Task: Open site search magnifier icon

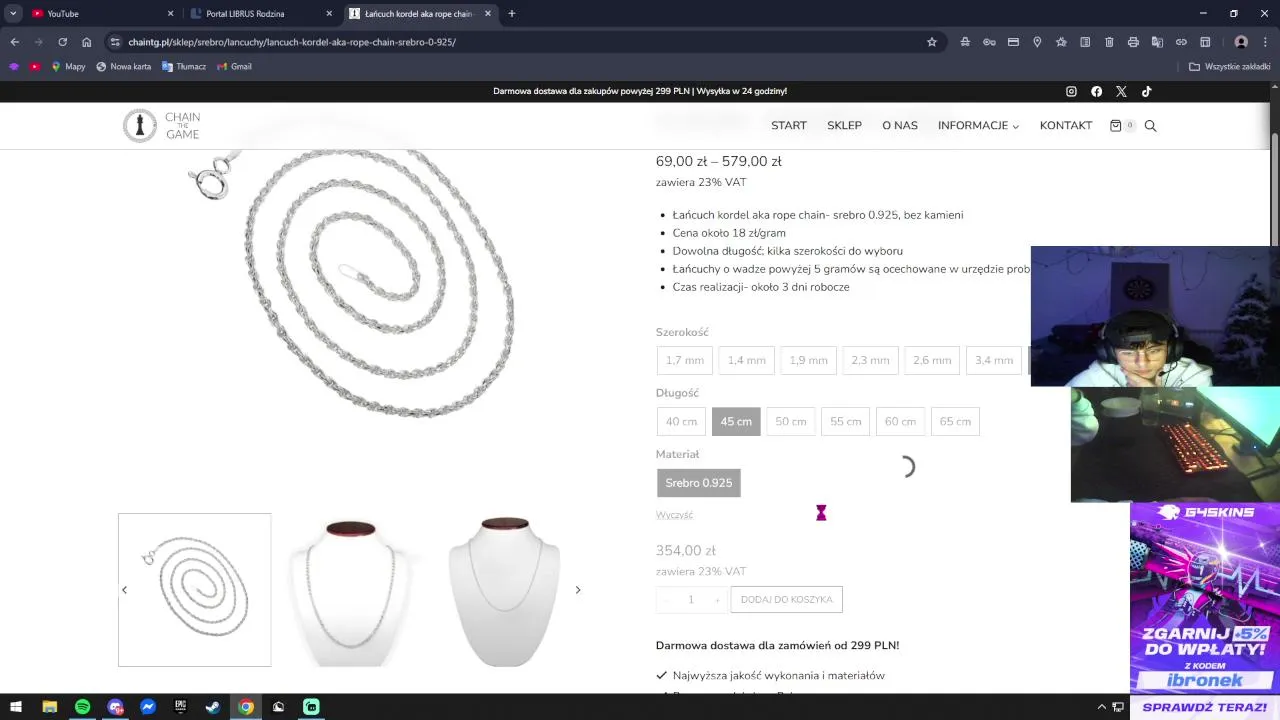Action: point(1150,125)
